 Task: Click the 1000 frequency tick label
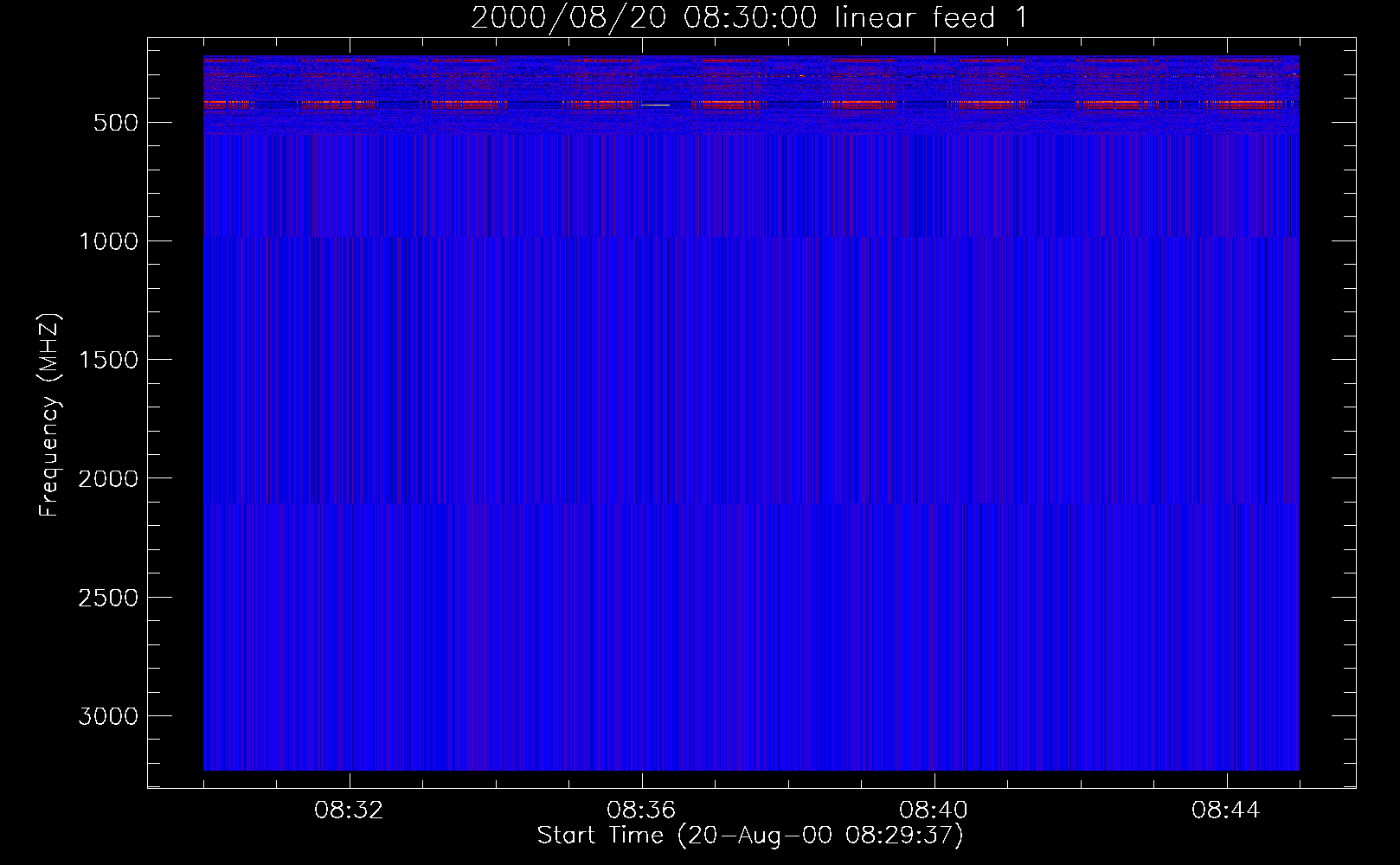pyautogui.click(x=108, y=241)
